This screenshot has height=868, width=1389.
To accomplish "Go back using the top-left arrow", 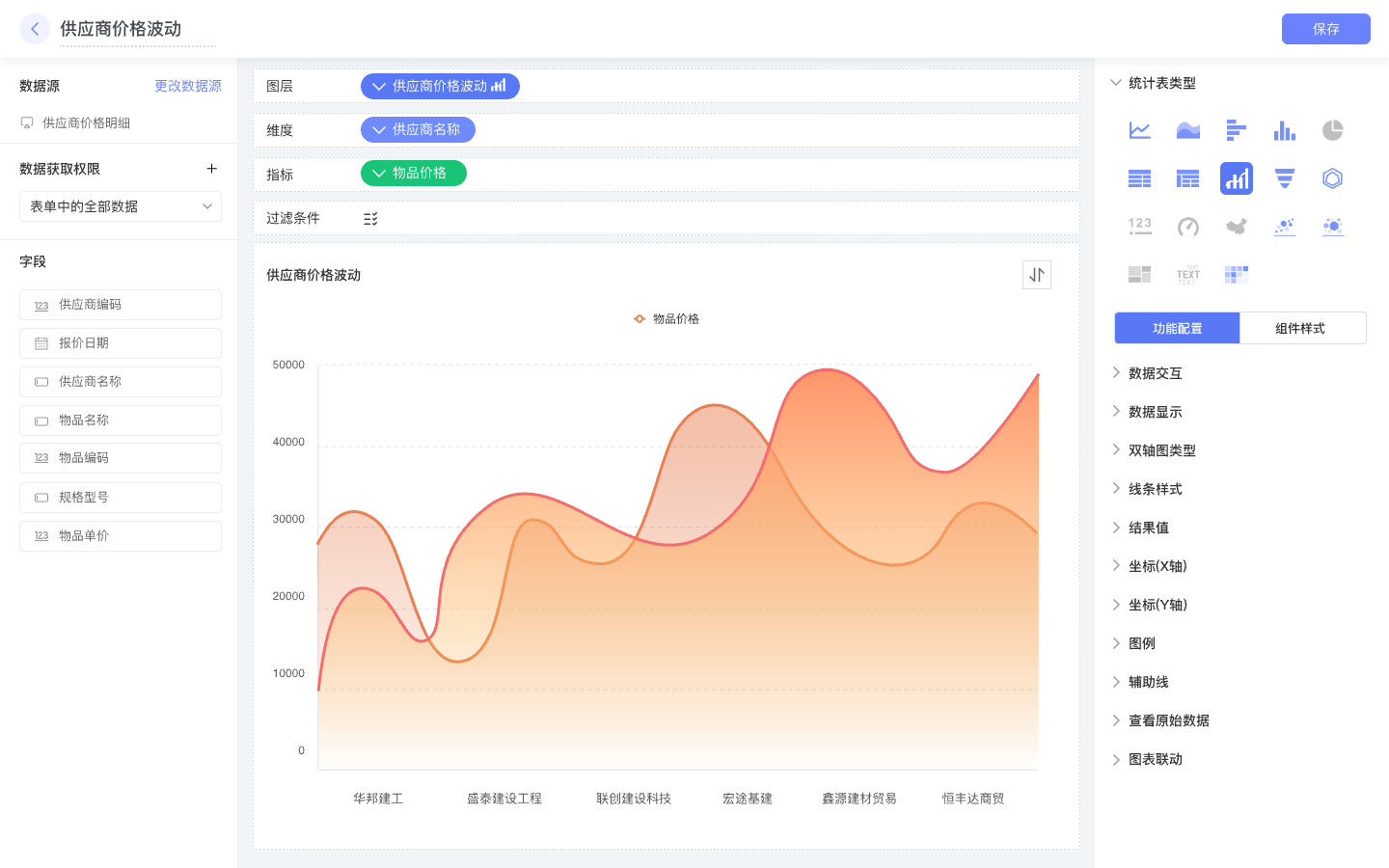I will click(x=35, y=29).
